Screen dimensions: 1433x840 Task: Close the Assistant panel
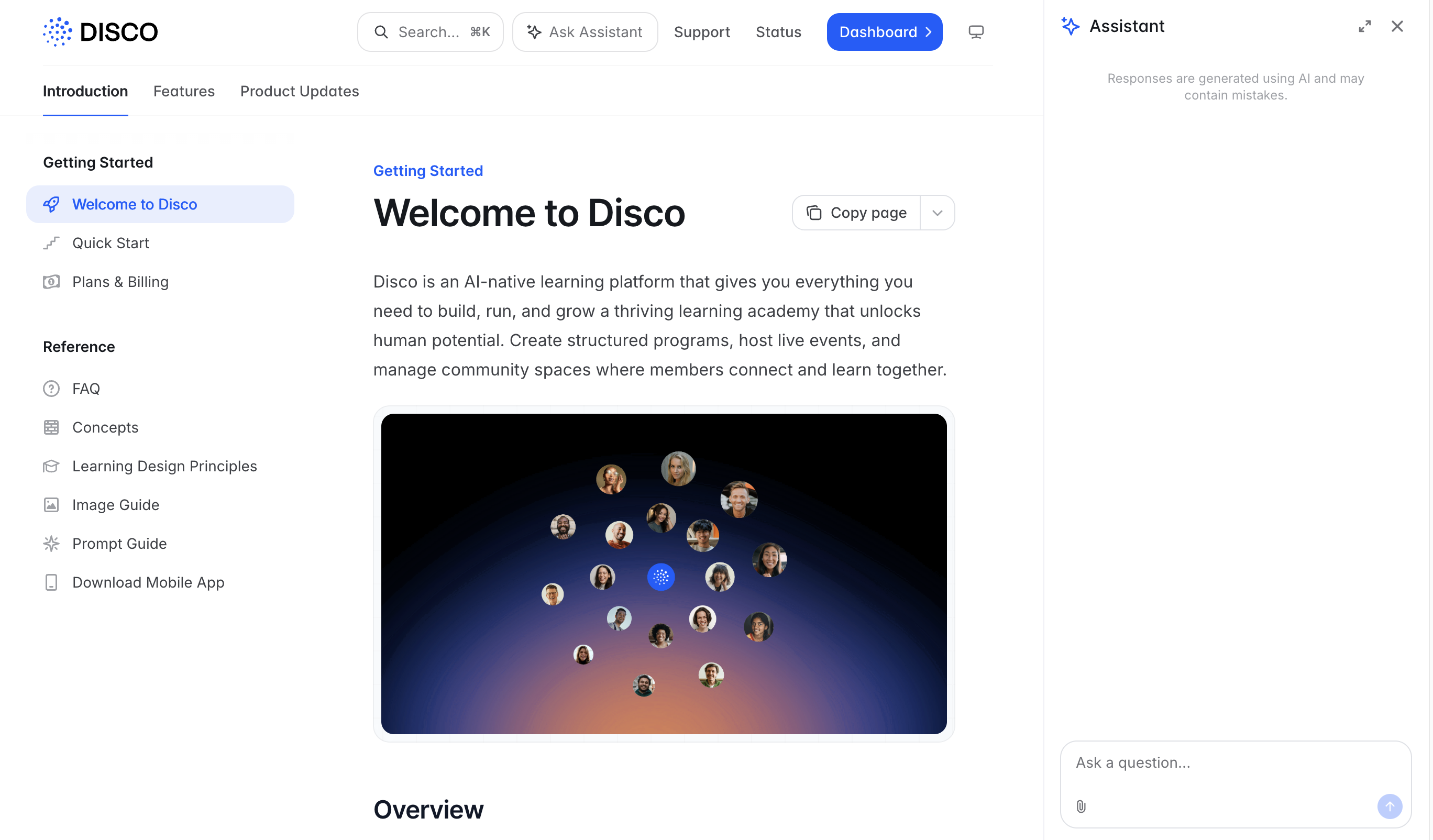click(1397, 26)
